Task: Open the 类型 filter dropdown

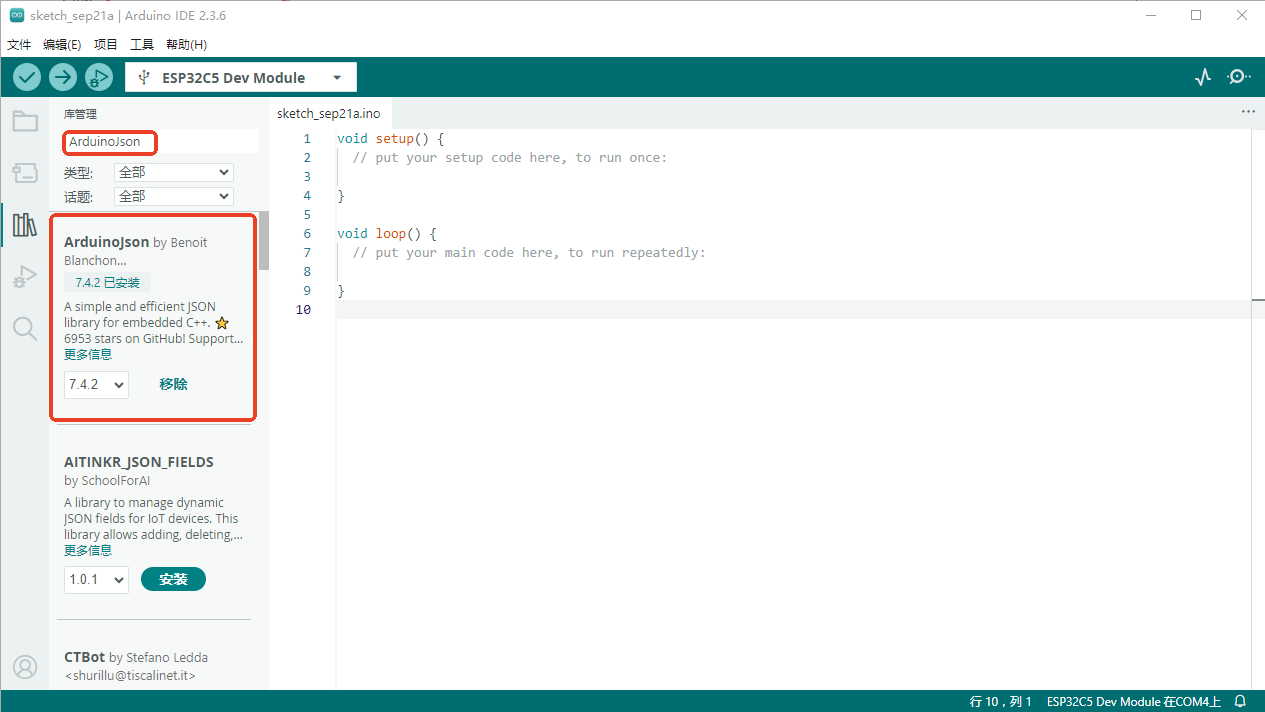Action: (x=173, y=172)
